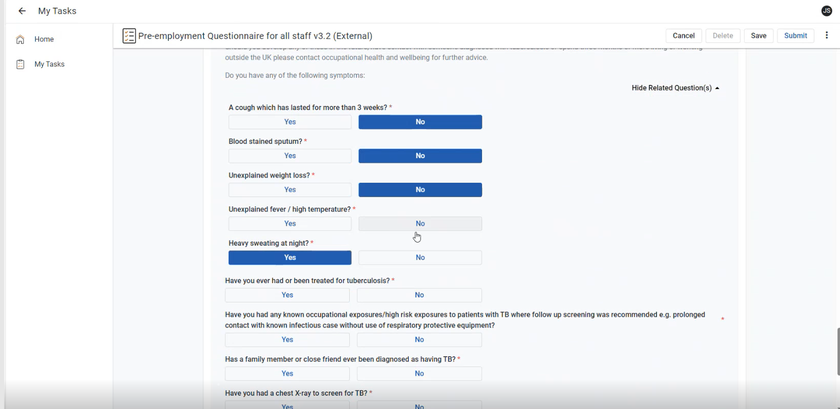Choose Yes for family member diagnosed TB
840x409 pixels.
tap(287, 373)
